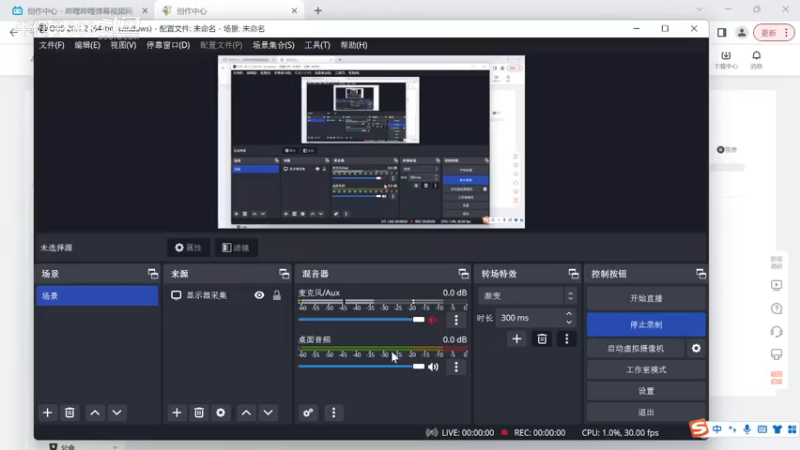Add a new source with plus icon

[x=177, y=412]
